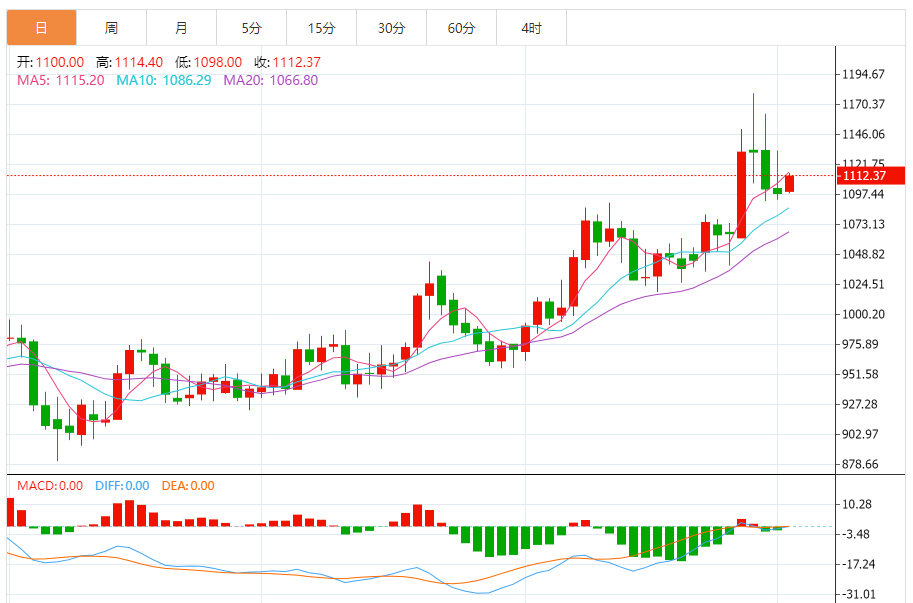This screenshot has height=603, width=913.
Task: Click the tall red breakout candle near 1146
Action: pyautogui.click(x=741, y=194)
